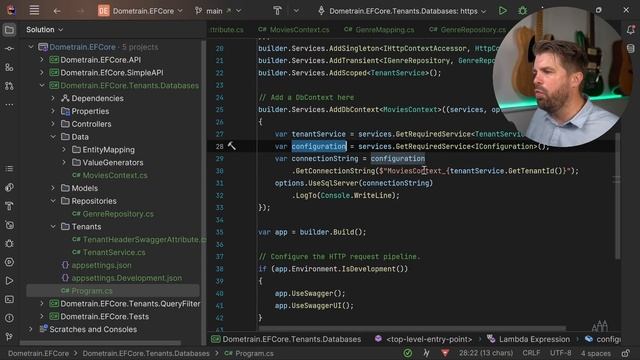The height and width of the screenshot is (360, 640).
Task: Open the Commit tool window
Action: (x=9, y=49)
